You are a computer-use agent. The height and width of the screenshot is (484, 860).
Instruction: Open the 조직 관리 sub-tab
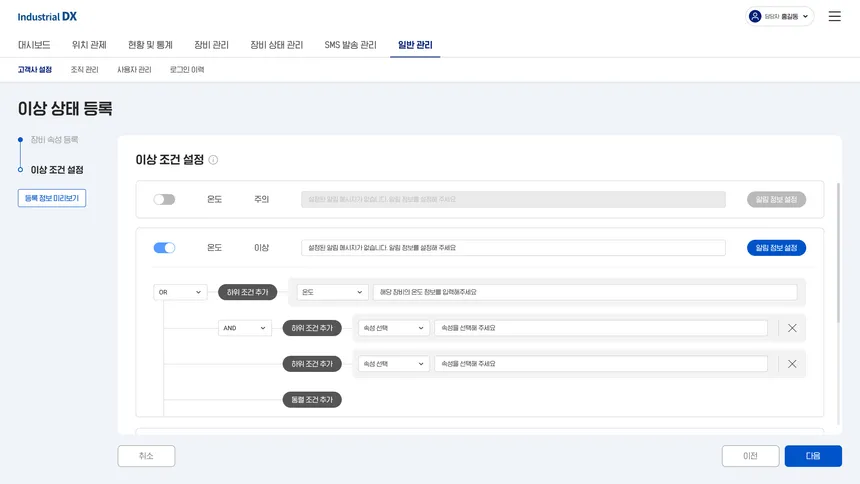click(84, 70)
